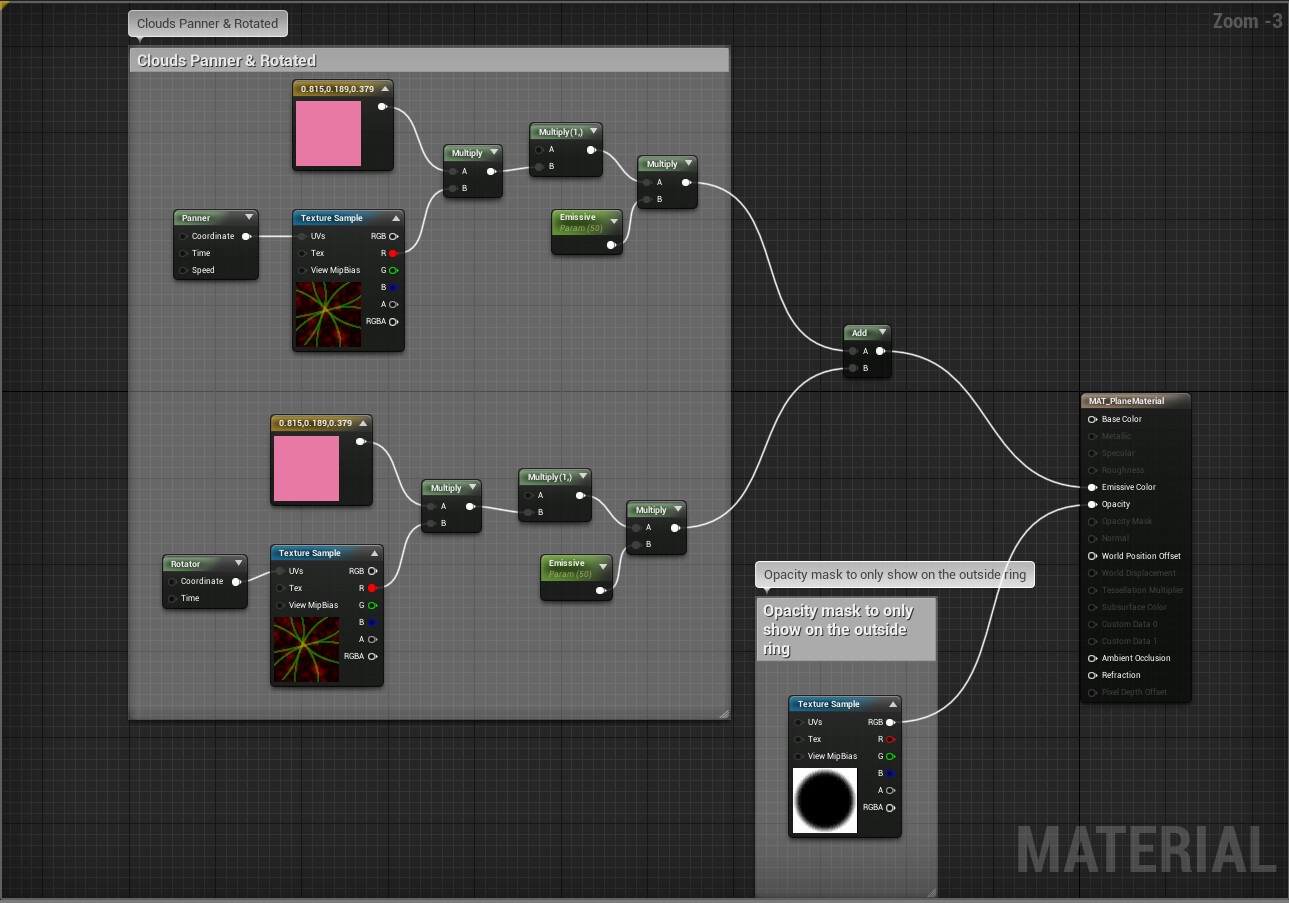Select the Rotator node title
1289x903 pixels.
(185, 564)
